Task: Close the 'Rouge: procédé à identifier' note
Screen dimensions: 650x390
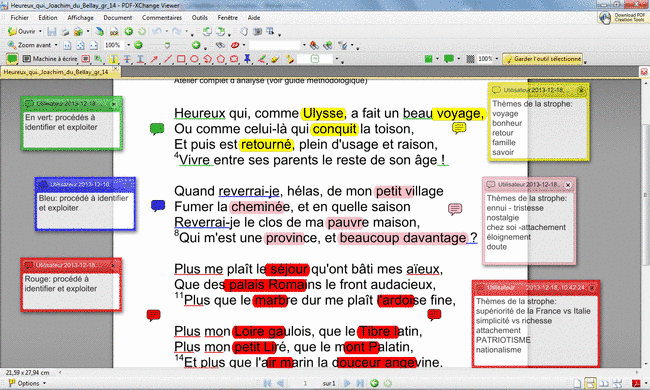Action: (x=113, y=265)
